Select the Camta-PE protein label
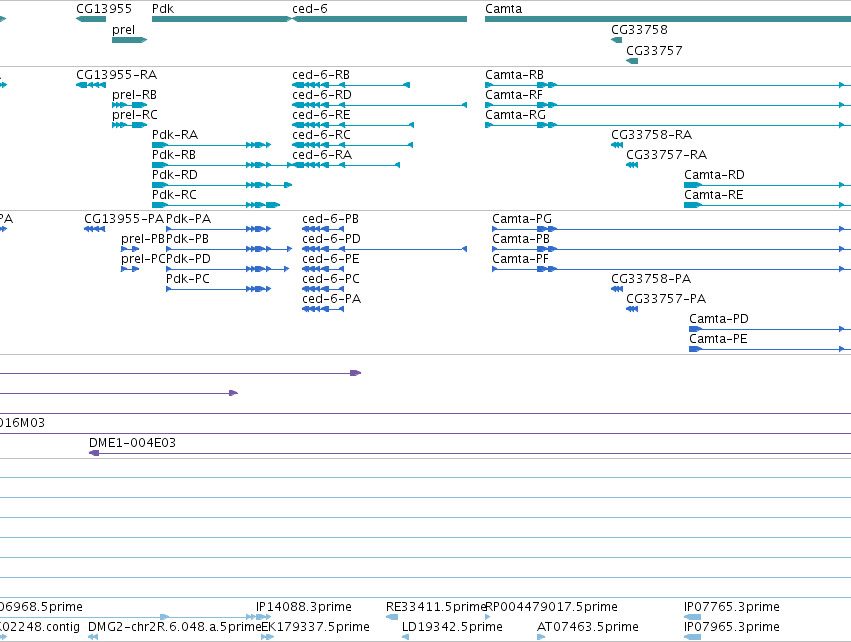Screen dimensions: 851x642 click(718, 339)
